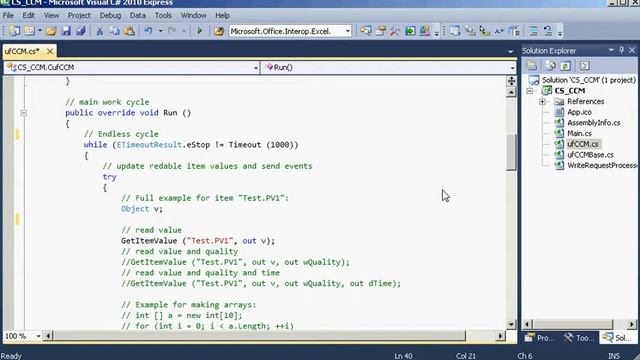Image resolution: width=640 pixels, height=360 pixels.
Task: Refresh the Solution Explorer tree
Action: pyautogui.click(x=565, y=66)
